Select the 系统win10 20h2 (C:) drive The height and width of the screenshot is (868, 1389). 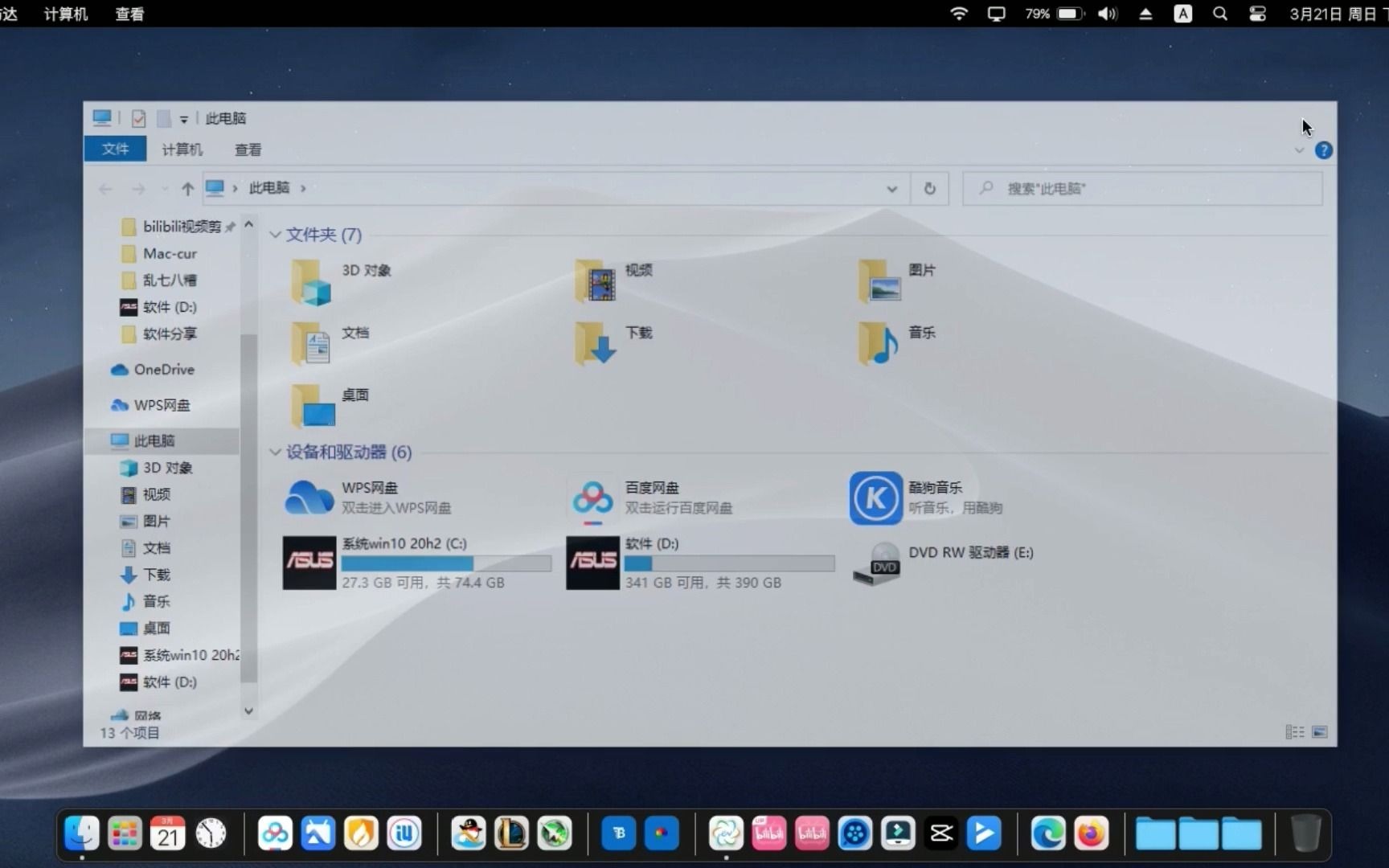[x=417, y=563]
